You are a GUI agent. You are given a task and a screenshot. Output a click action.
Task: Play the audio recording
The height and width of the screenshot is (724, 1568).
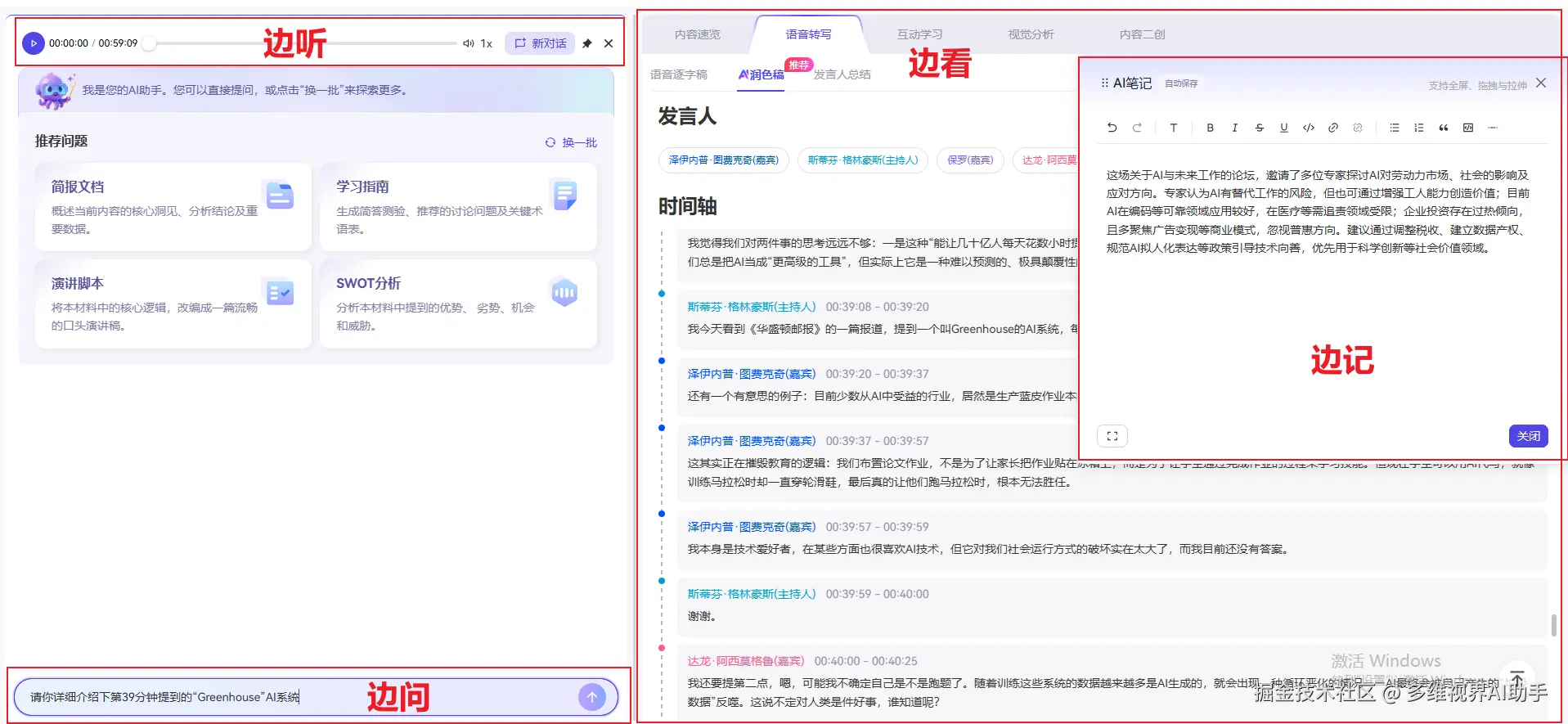[x=33, y=43]
